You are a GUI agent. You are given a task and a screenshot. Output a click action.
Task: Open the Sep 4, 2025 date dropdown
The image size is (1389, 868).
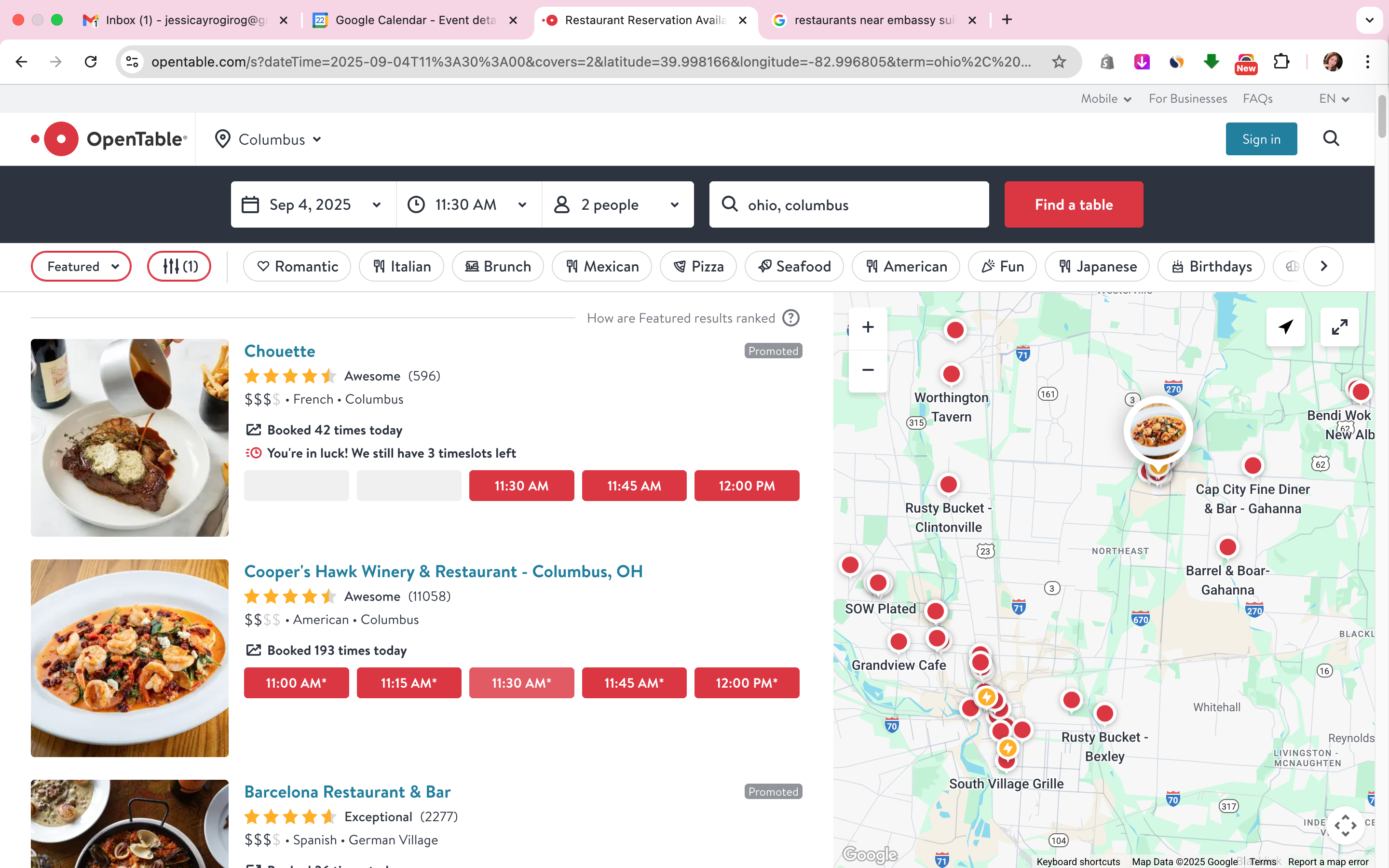coord(313,205)
